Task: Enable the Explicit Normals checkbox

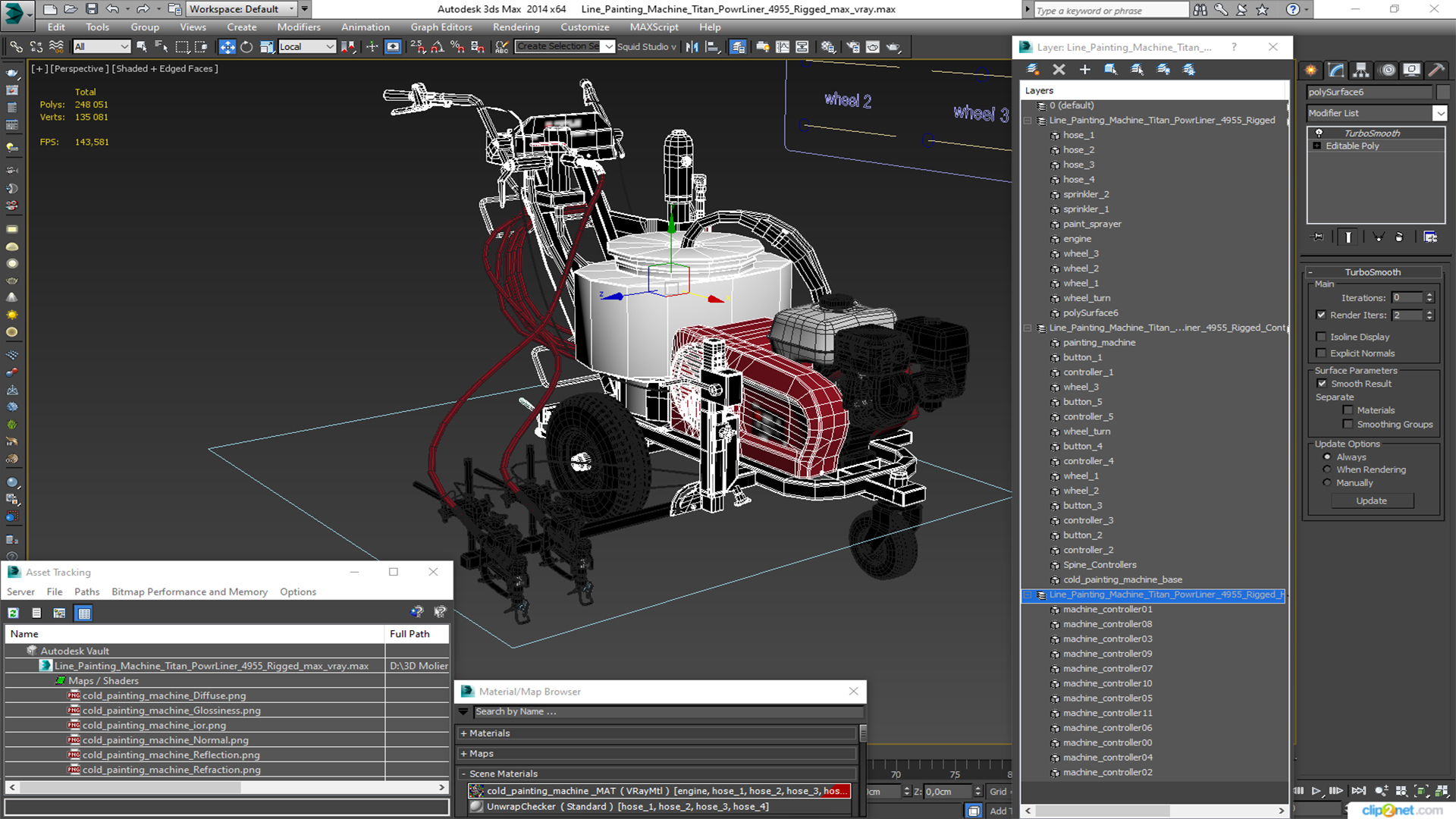Action: [1321, 353]
